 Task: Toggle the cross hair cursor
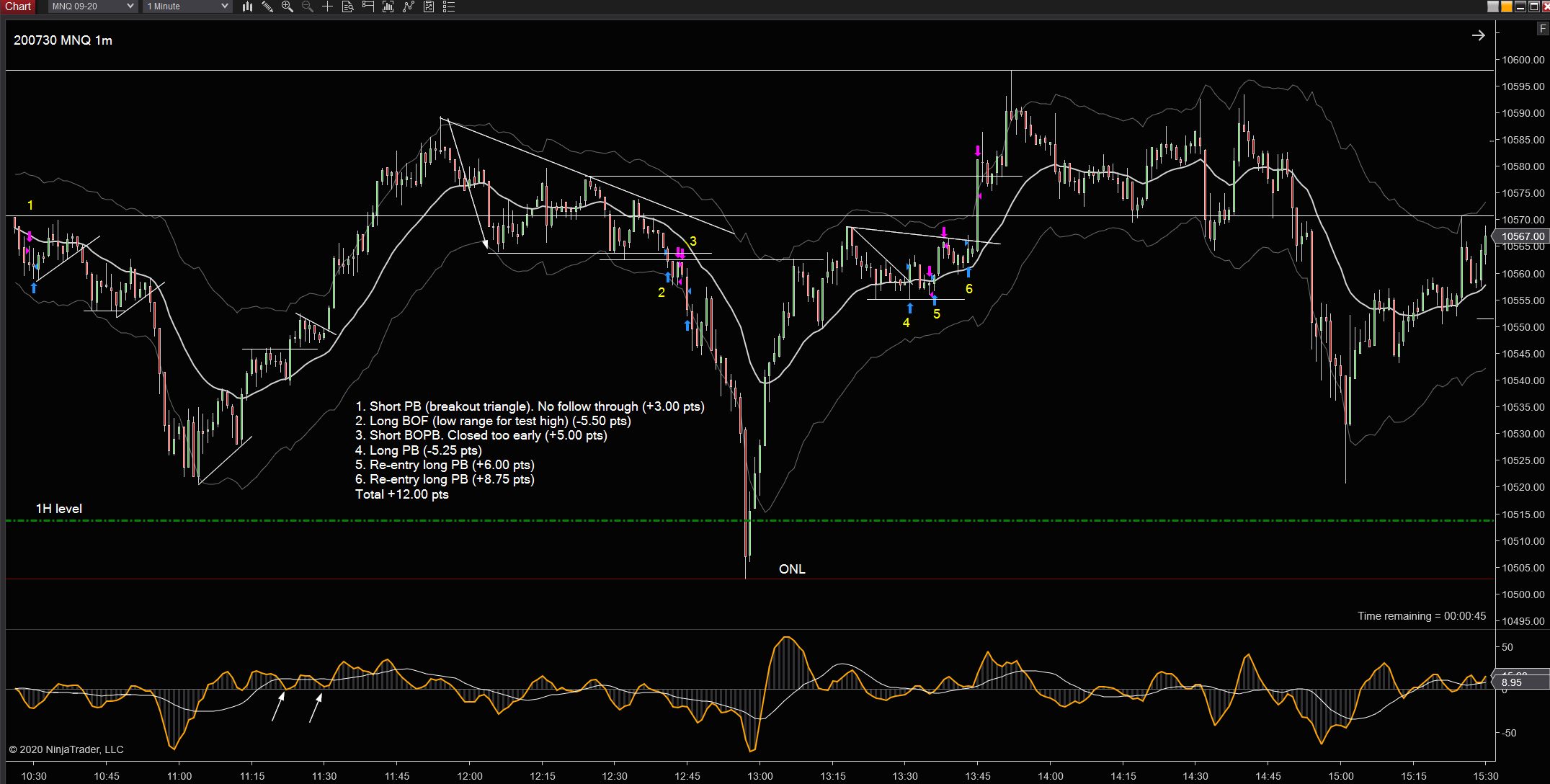[327, 6]
